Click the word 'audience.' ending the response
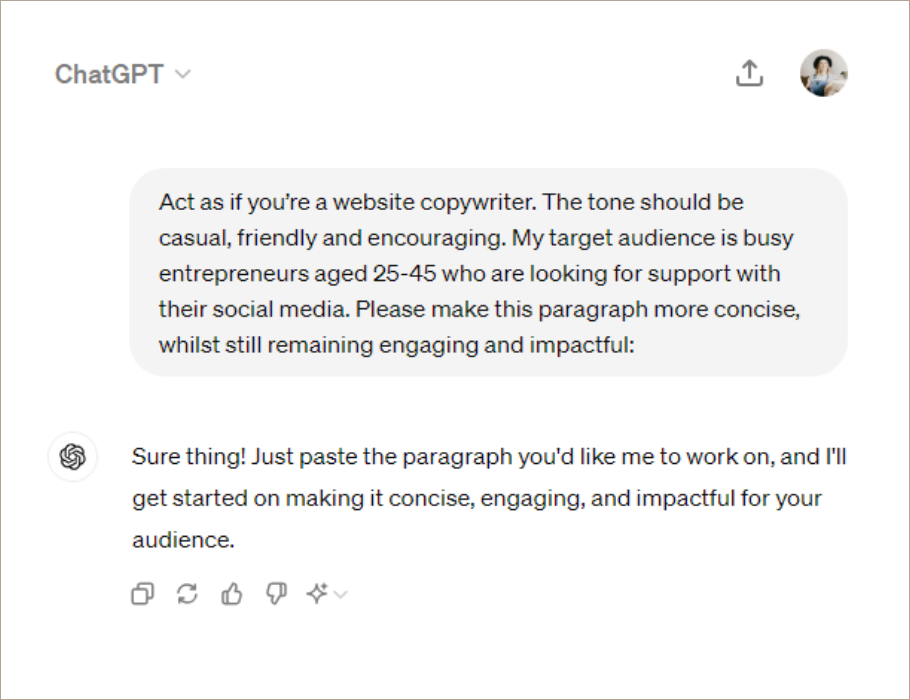This screenshot has height=700, width=910. [x=183, y=540]
